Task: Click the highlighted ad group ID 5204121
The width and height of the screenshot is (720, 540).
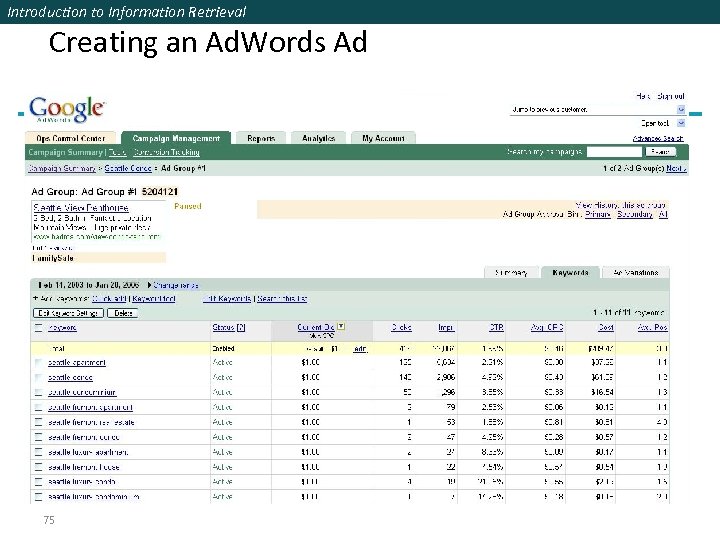Action: 159,191
